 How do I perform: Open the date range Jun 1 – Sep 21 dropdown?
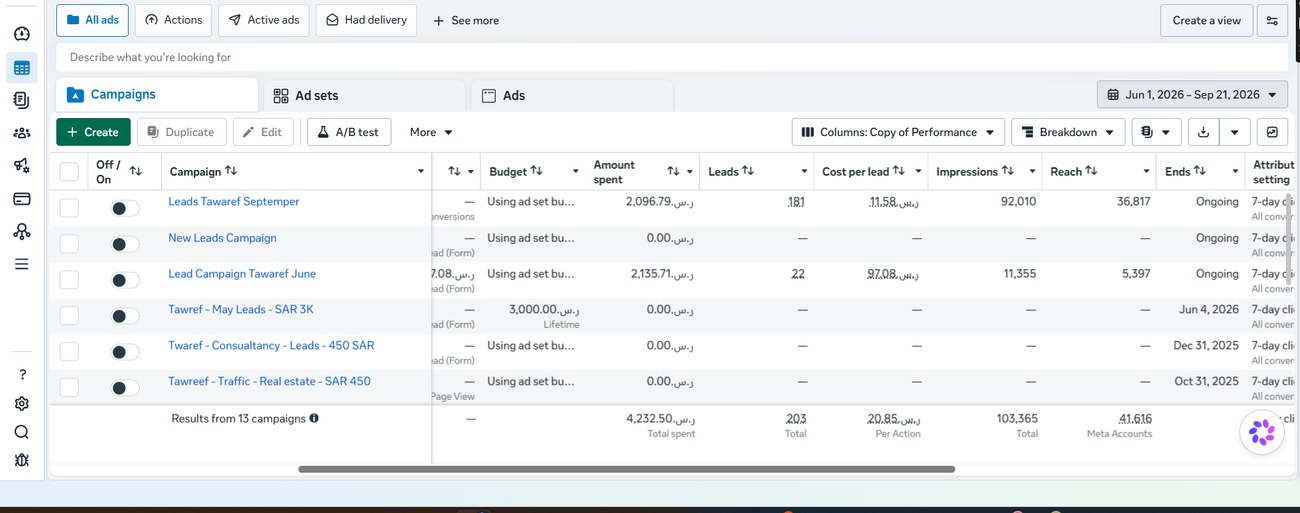(1192, 95)
